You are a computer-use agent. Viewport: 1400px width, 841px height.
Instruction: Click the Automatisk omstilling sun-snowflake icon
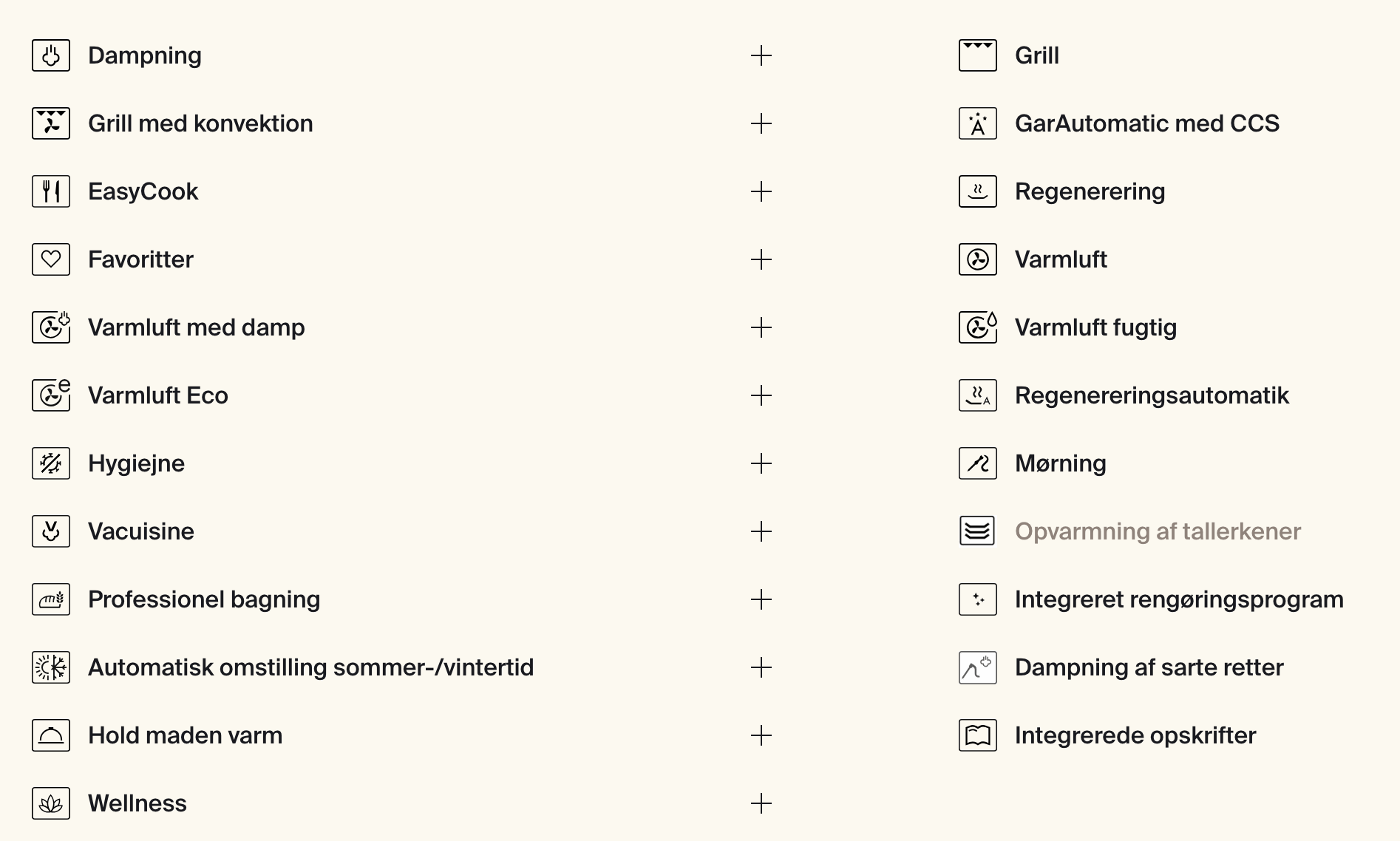[51, 667]
